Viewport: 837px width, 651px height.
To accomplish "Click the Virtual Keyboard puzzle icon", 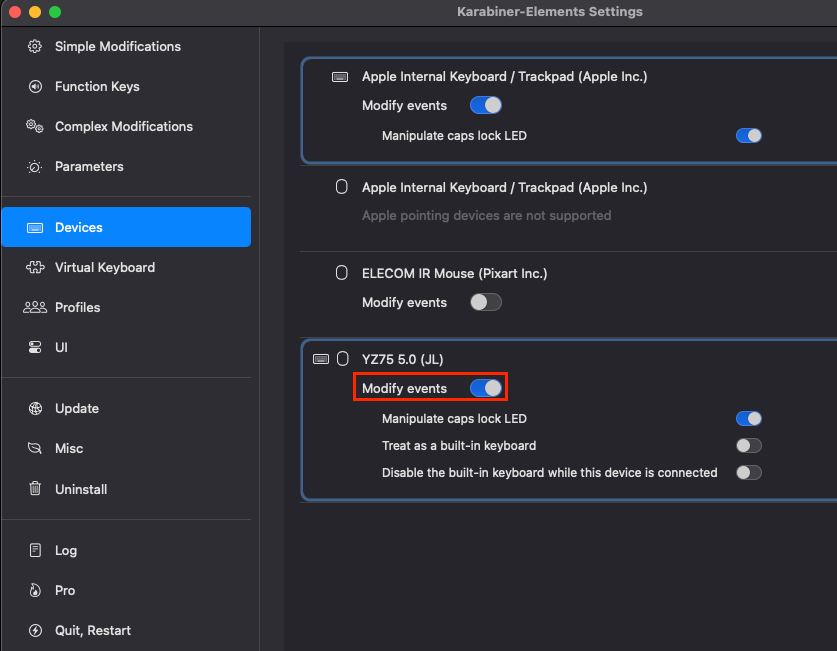I will pos(35,267).
